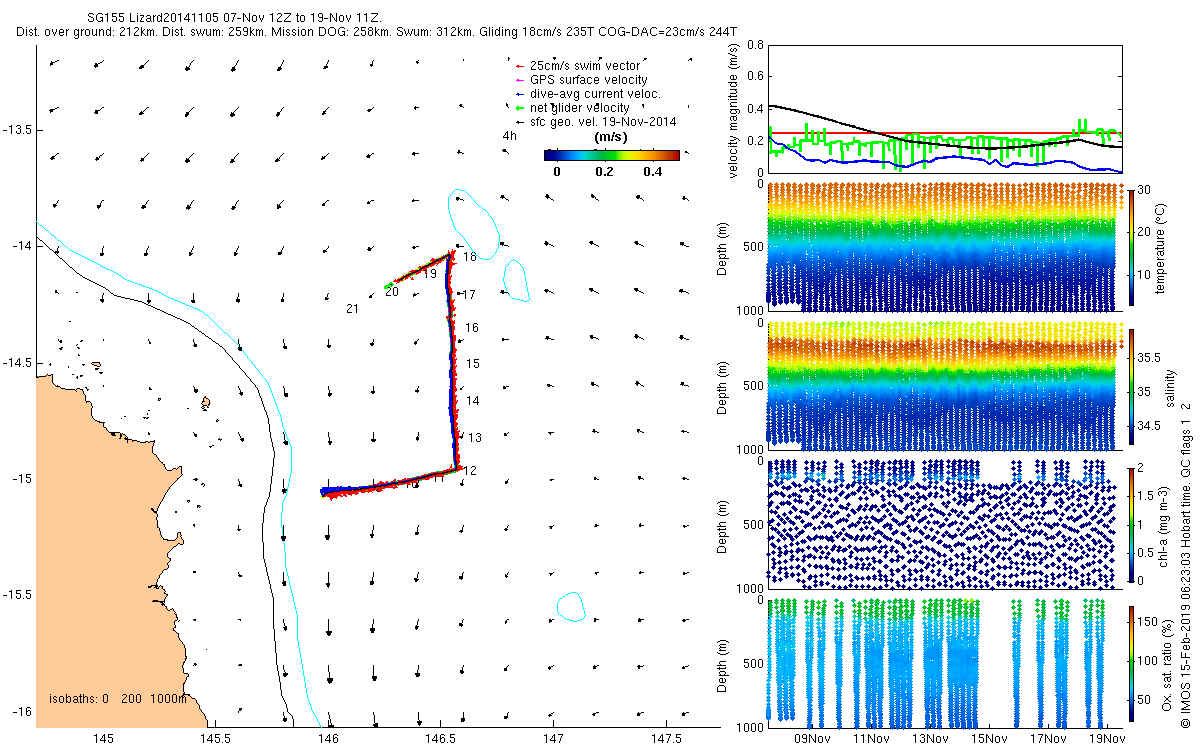The image size is (1200, 750).
Task: Click the '35.5' tick on salinity colorbar
Action: (x=1149, y=357)
